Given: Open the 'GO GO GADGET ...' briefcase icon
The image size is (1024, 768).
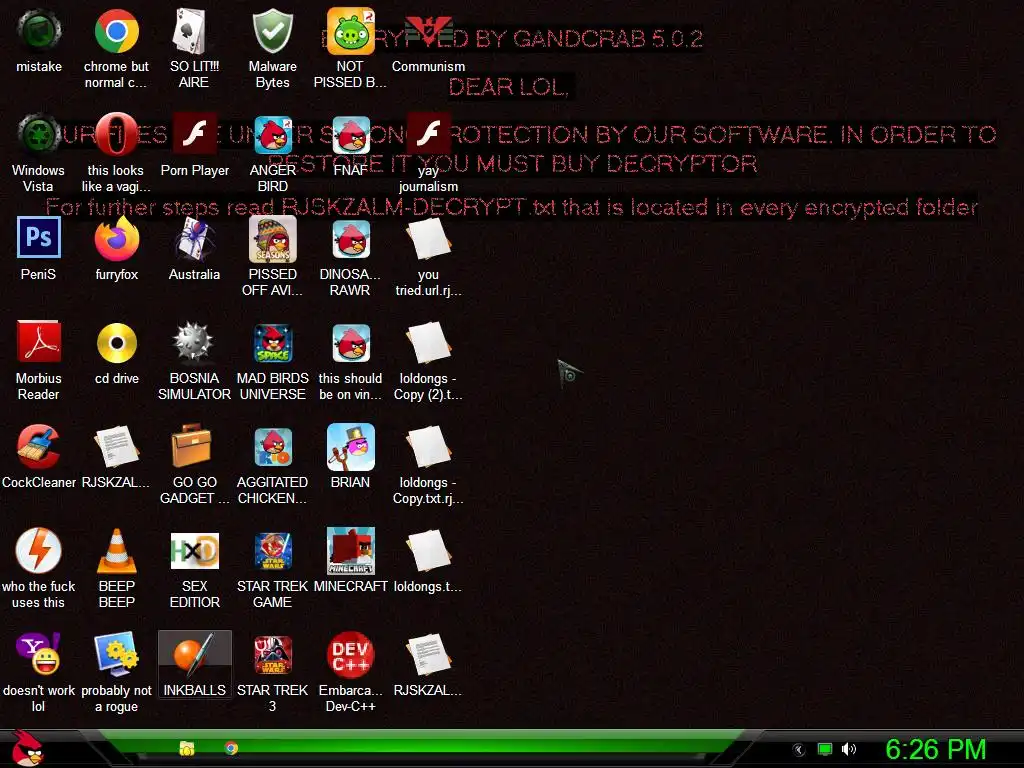Looking at the screenshot, I should (191, 445).
